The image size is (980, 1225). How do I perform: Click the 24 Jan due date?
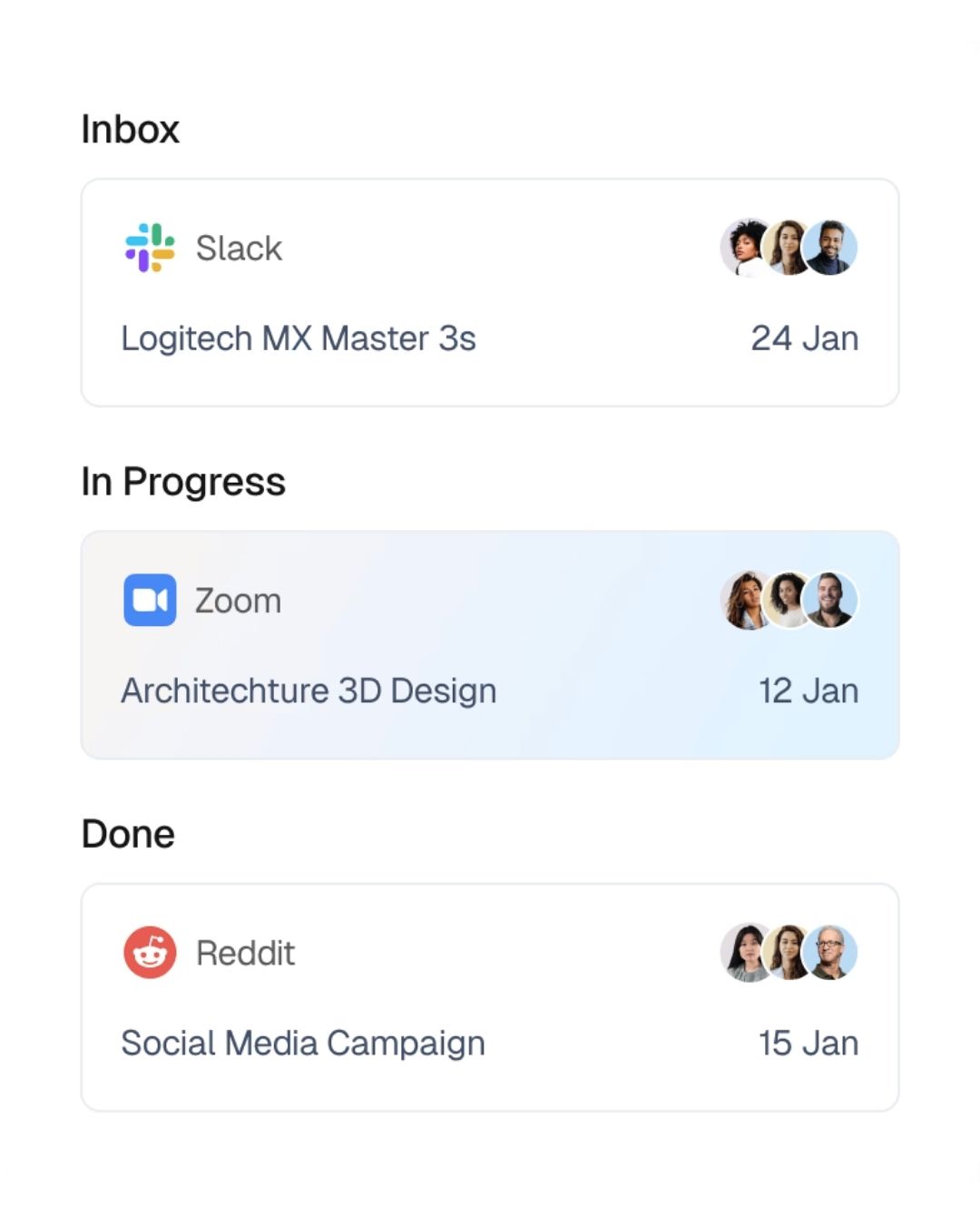(x=804, y=338)
